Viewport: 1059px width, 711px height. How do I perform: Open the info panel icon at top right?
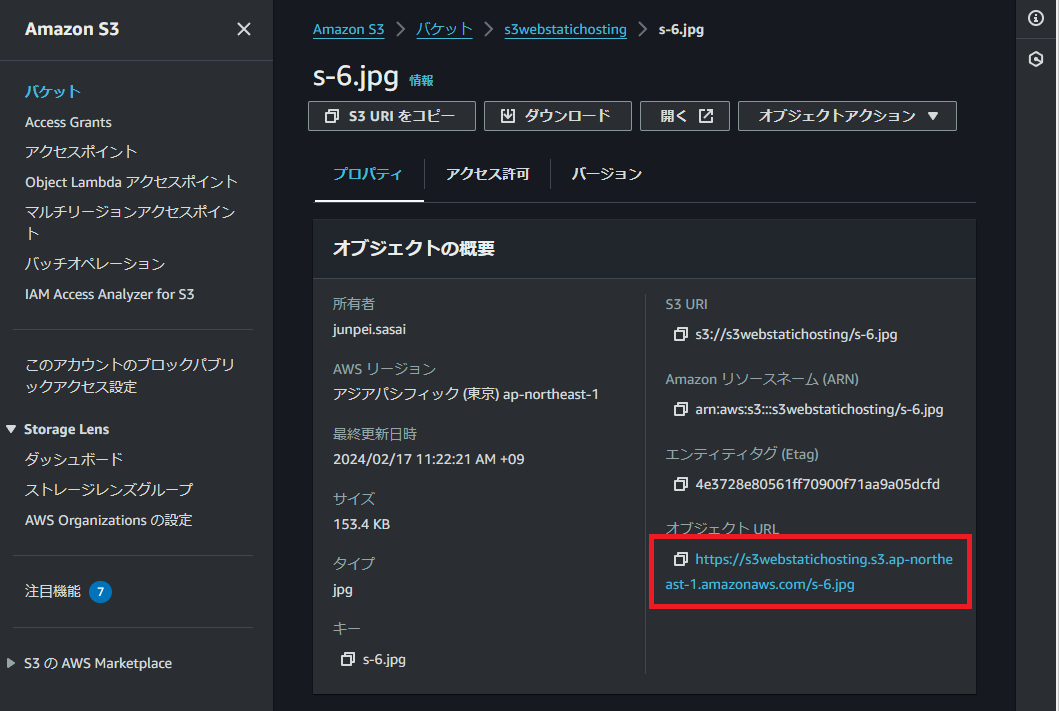1037,17
